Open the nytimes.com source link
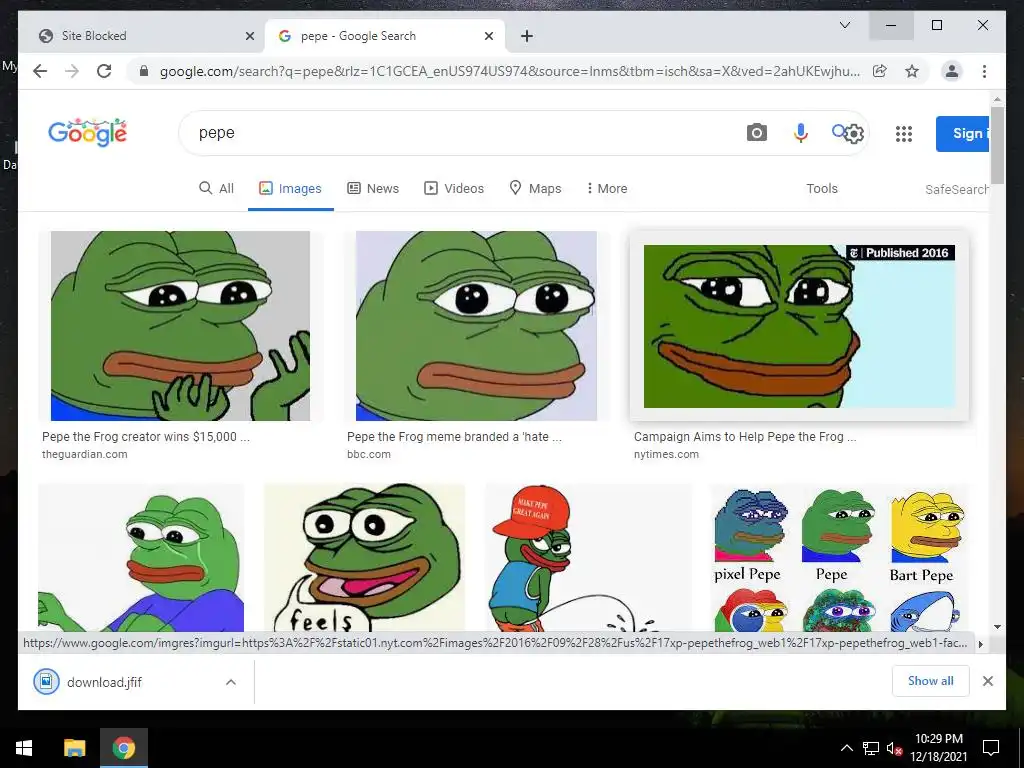 [x=666, y=454]
